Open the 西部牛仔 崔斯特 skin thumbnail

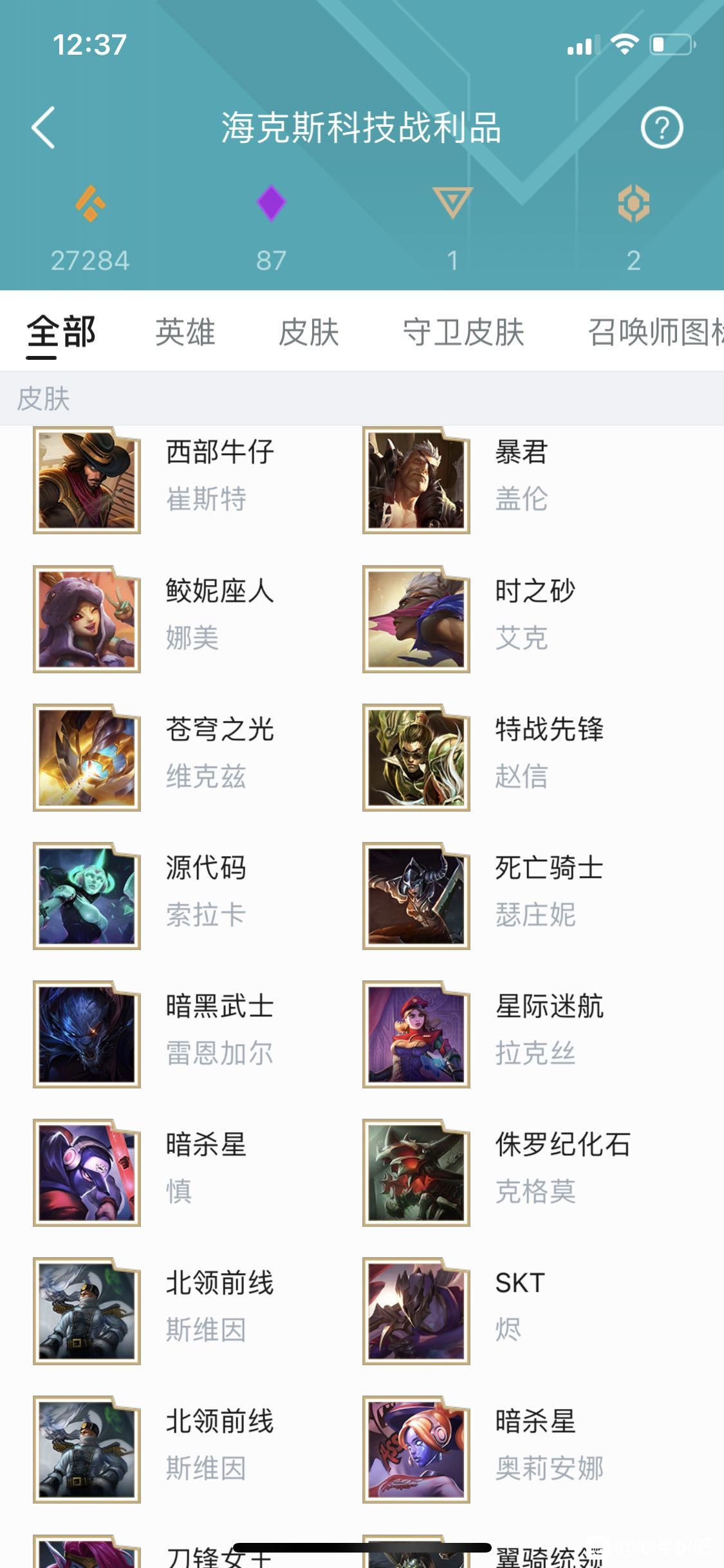click(x=87, y=480)
